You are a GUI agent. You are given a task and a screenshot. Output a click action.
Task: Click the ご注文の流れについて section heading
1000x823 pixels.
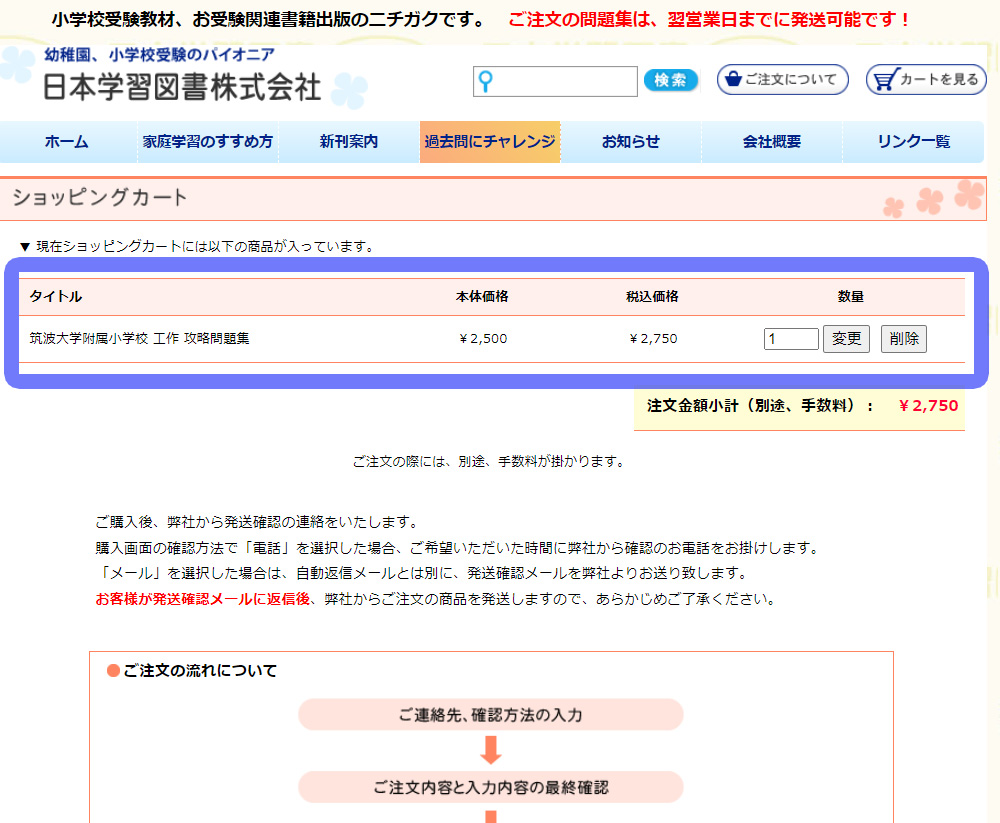(x=200, y=671)
